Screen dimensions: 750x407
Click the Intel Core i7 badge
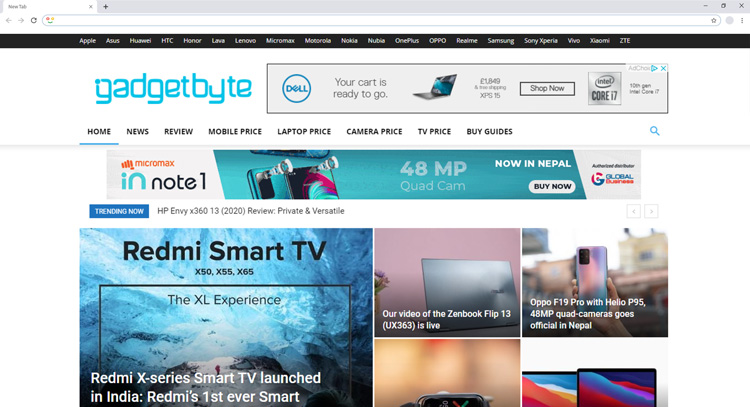pos(604,88)
